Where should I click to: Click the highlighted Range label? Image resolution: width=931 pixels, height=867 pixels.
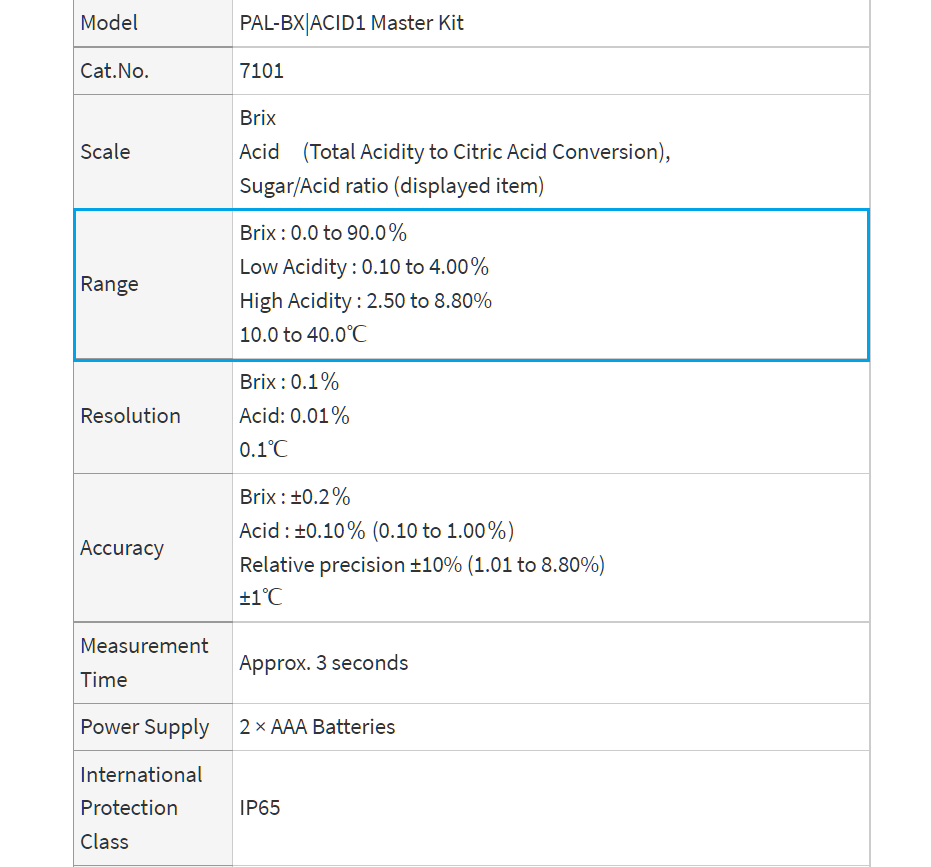pos(109,284)
